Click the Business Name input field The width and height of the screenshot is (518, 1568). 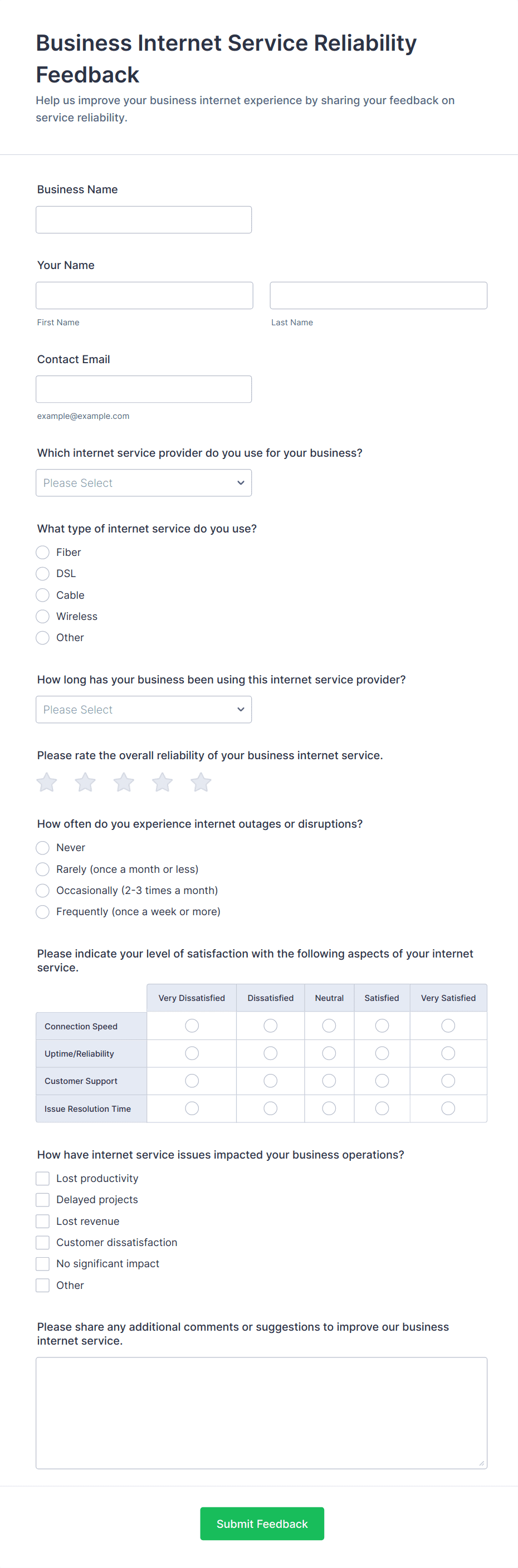(x=144, y=219)
